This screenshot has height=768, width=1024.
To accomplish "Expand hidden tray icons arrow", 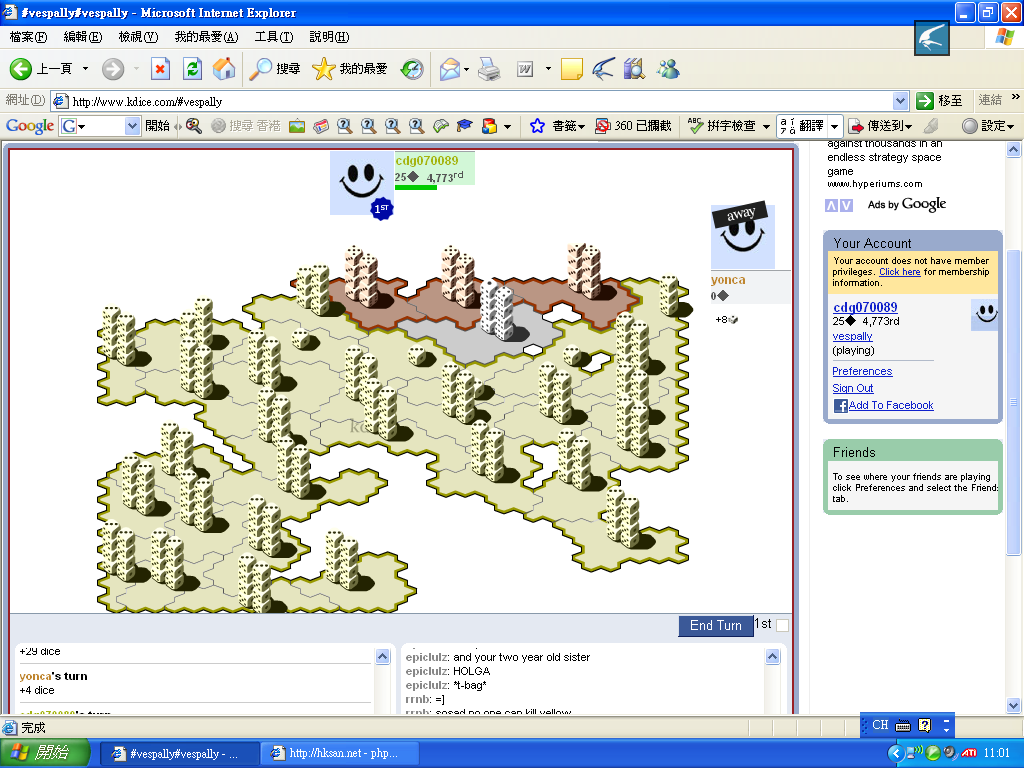I will click(896, 753).
